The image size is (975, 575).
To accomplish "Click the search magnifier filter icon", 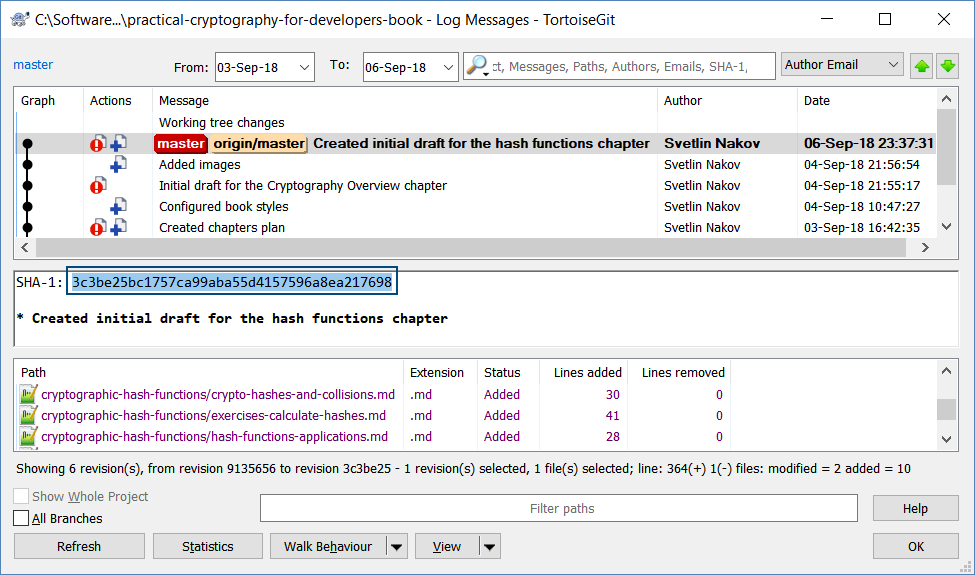I will coord(477,66).
